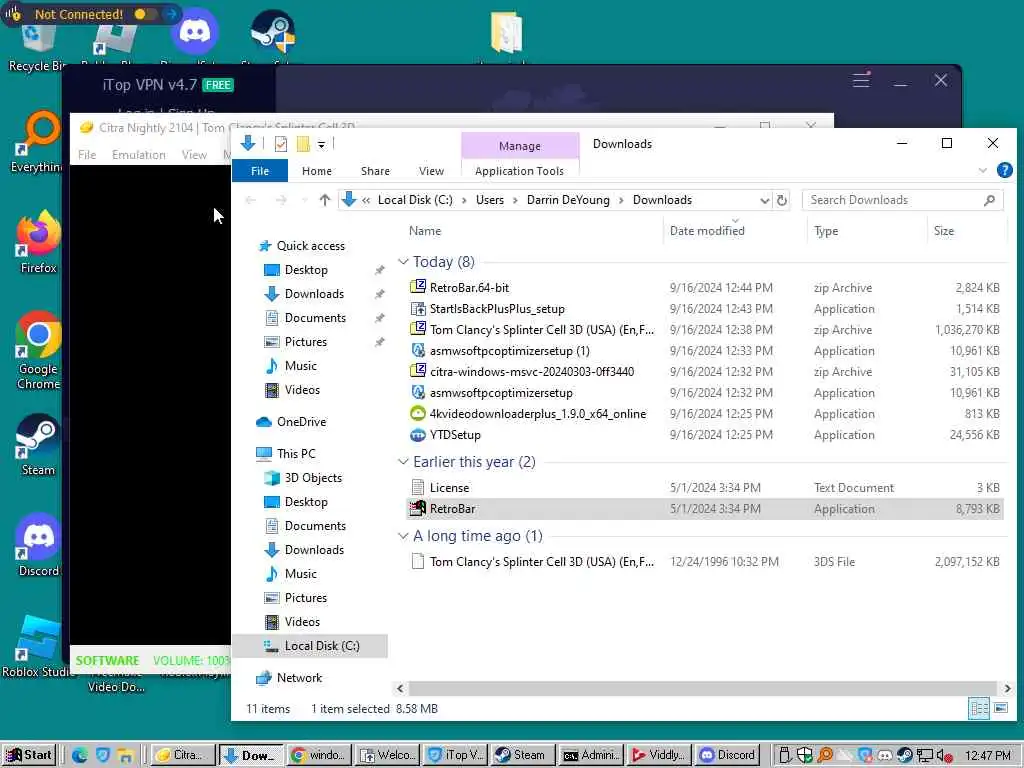
Task: Click the Type column header
Action: tap(825, 231)
